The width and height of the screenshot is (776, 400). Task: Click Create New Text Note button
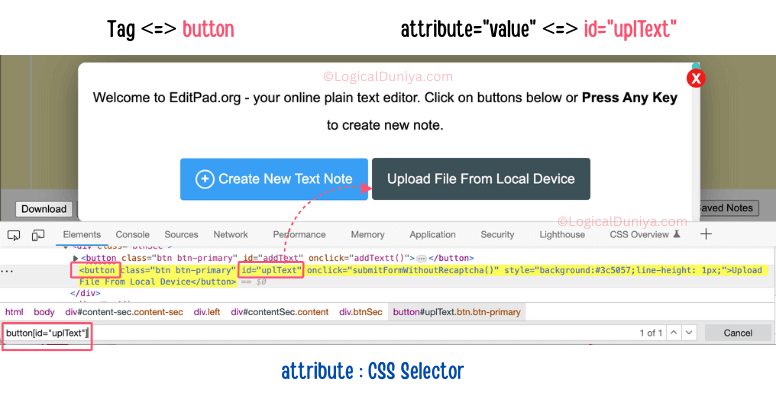[274, 179]
